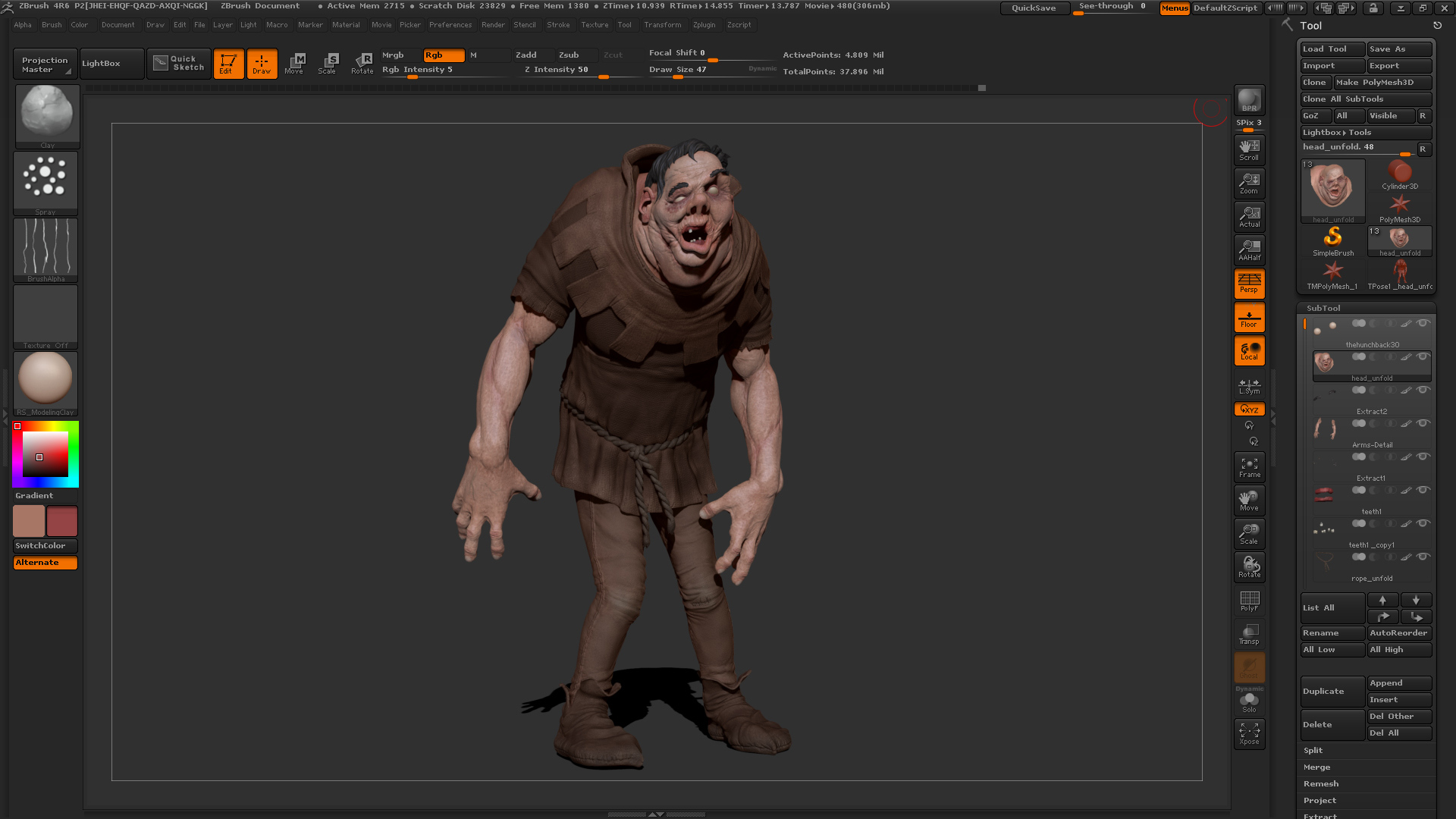This screenshot has height=819, width=1456.
Task: Open the Projection Master
Action: click(x=45, y=64)
